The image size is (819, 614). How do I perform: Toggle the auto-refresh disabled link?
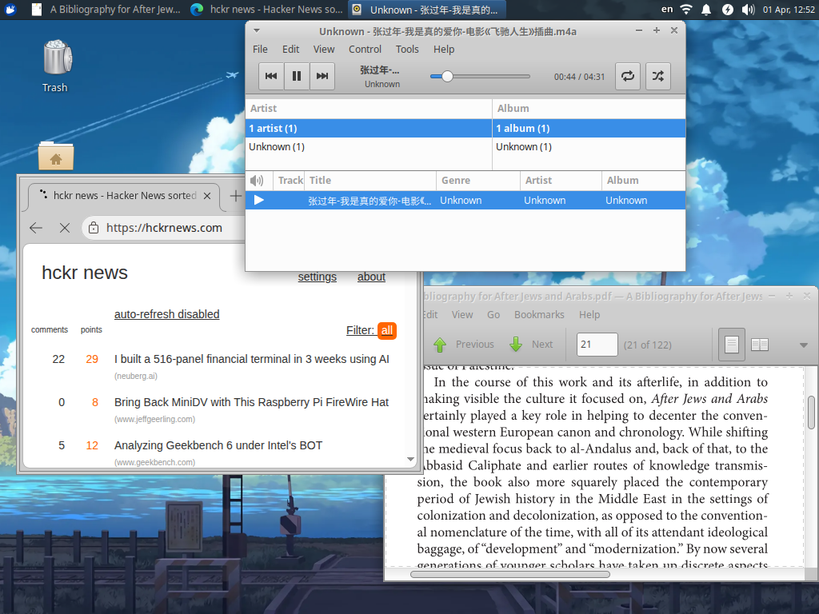167,314
